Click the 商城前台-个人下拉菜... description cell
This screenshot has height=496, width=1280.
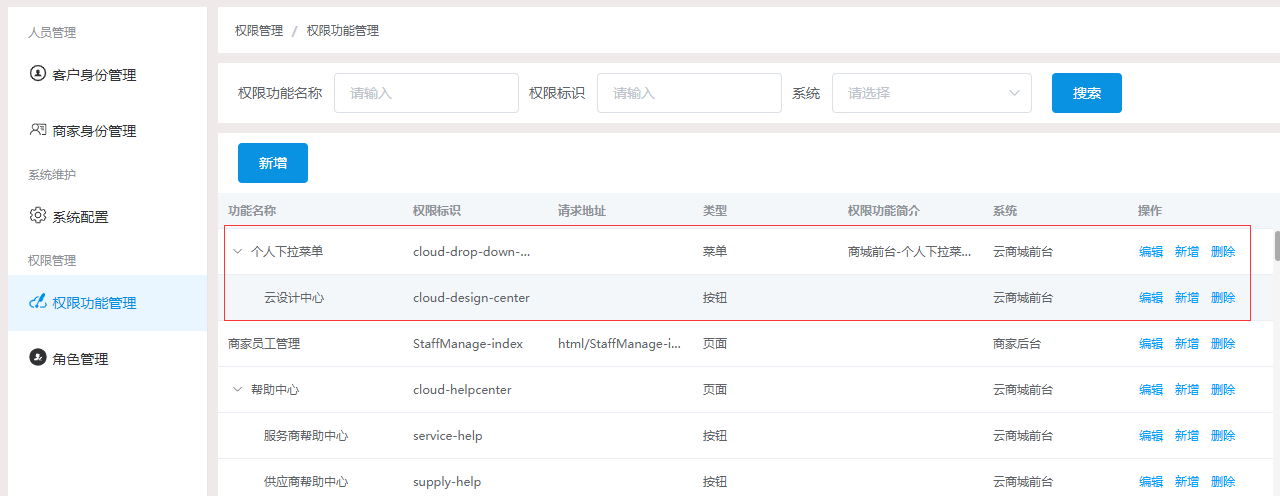(x=910, y=252)
